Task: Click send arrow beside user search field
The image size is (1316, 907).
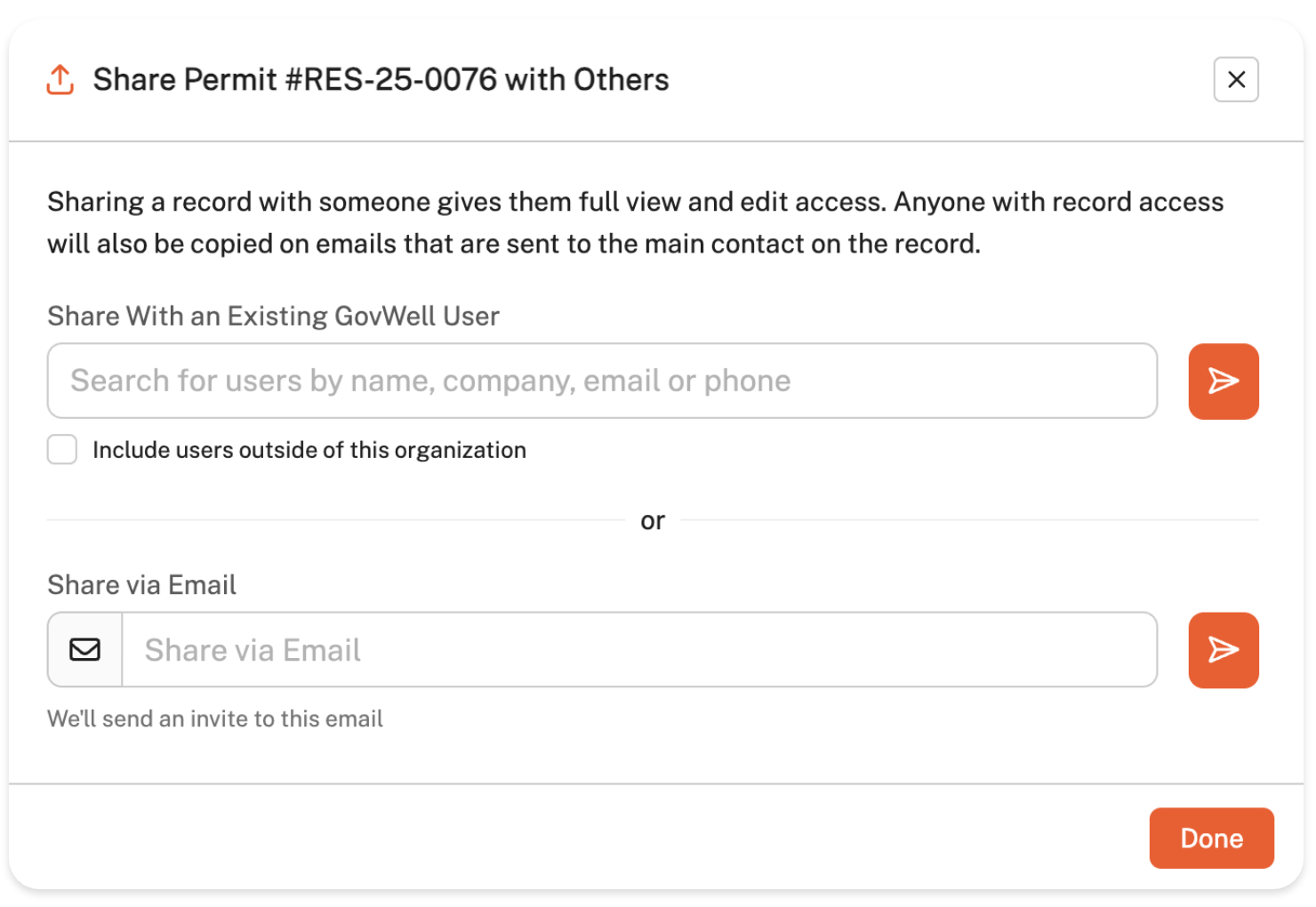Action: 1223,381
